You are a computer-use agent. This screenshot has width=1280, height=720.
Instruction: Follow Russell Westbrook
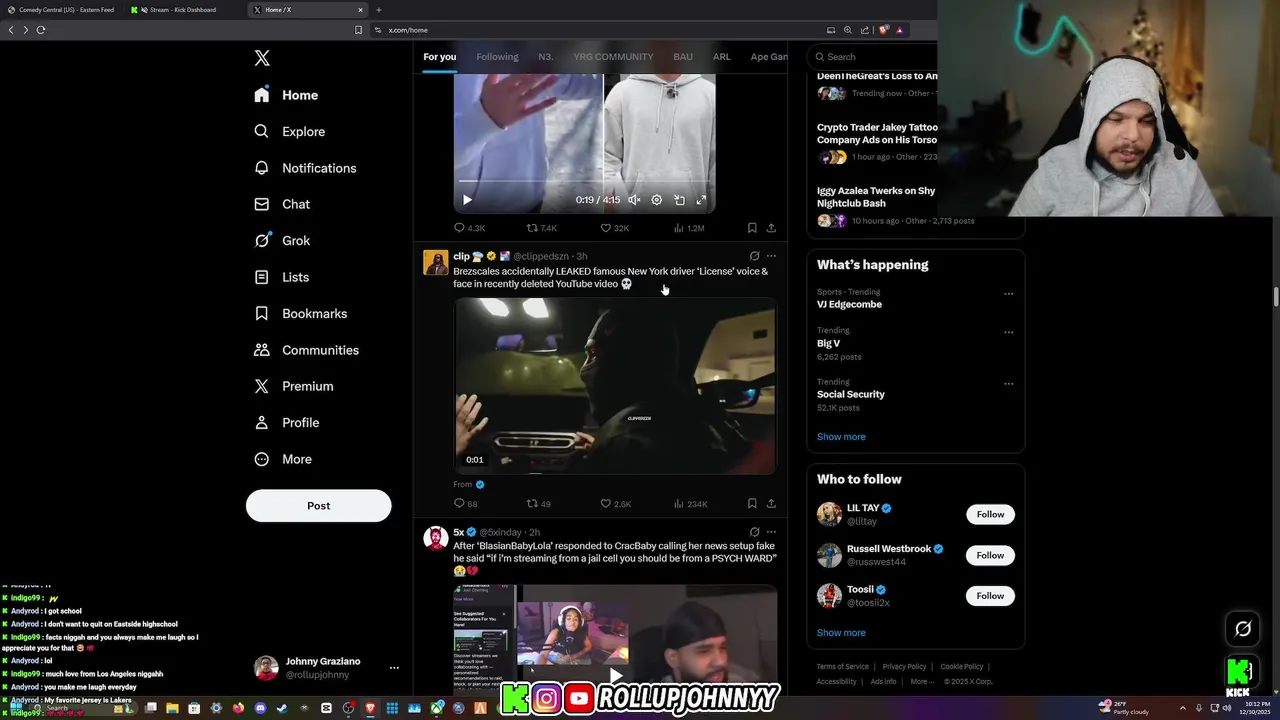point(990,555)
